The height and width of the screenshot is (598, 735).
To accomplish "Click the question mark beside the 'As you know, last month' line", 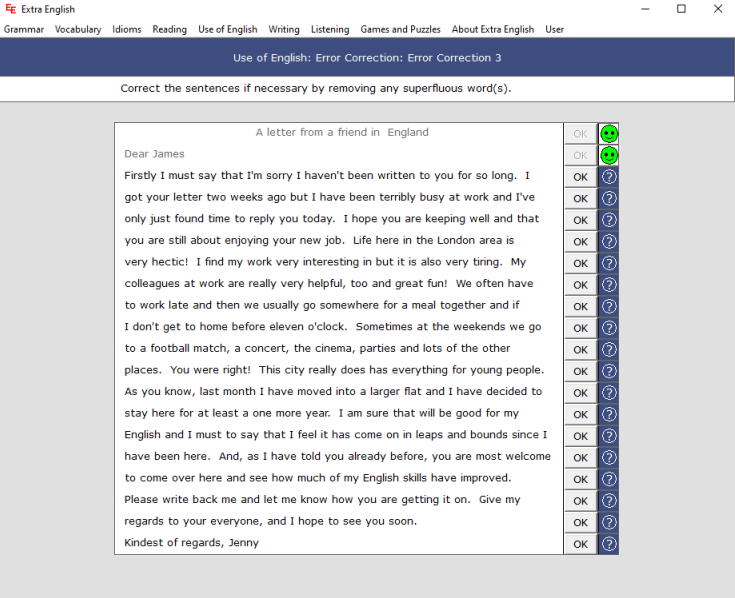I will 608,393.
